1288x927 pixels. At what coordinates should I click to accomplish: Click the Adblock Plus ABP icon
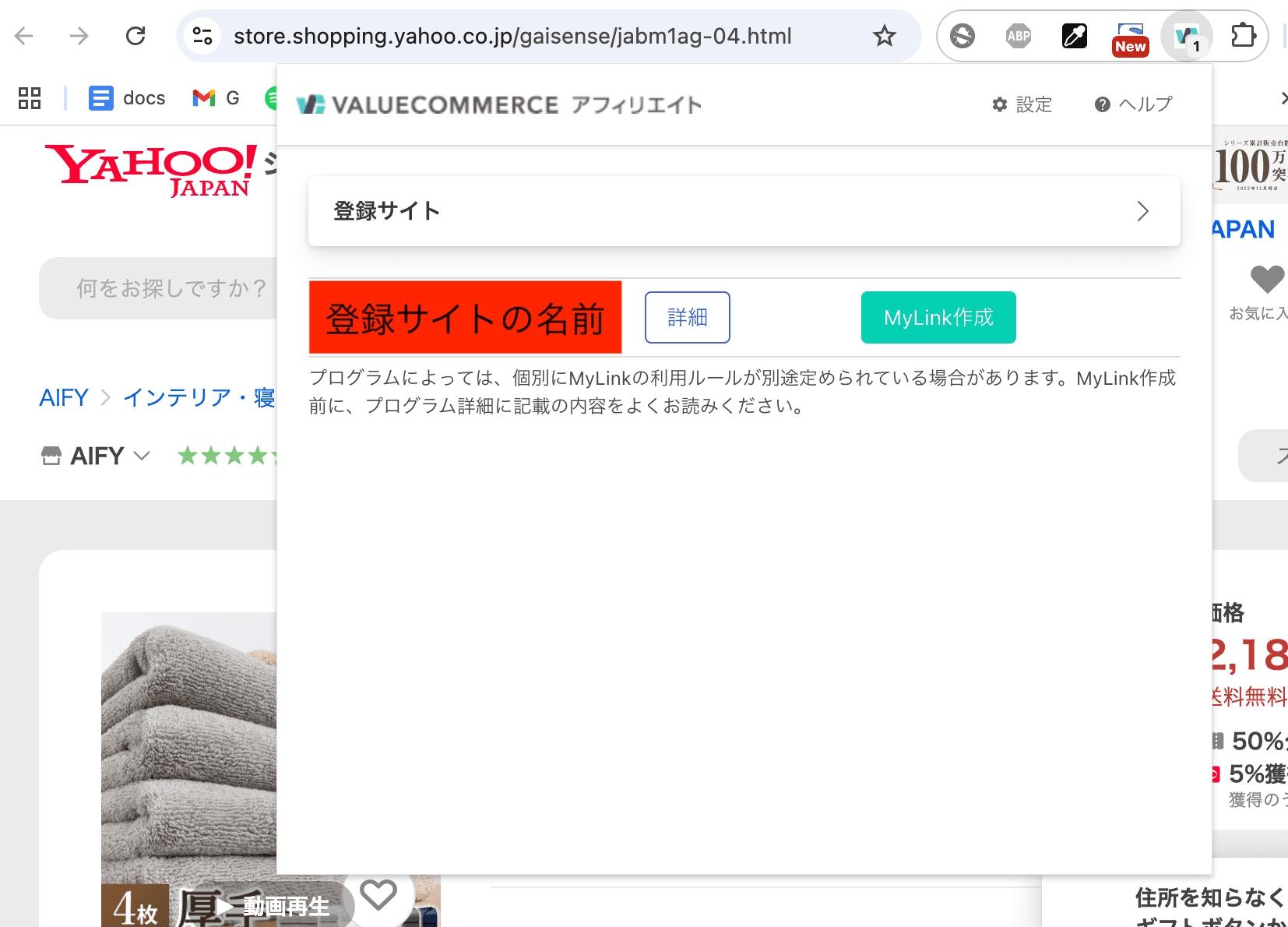click(x=1019, y=35)
